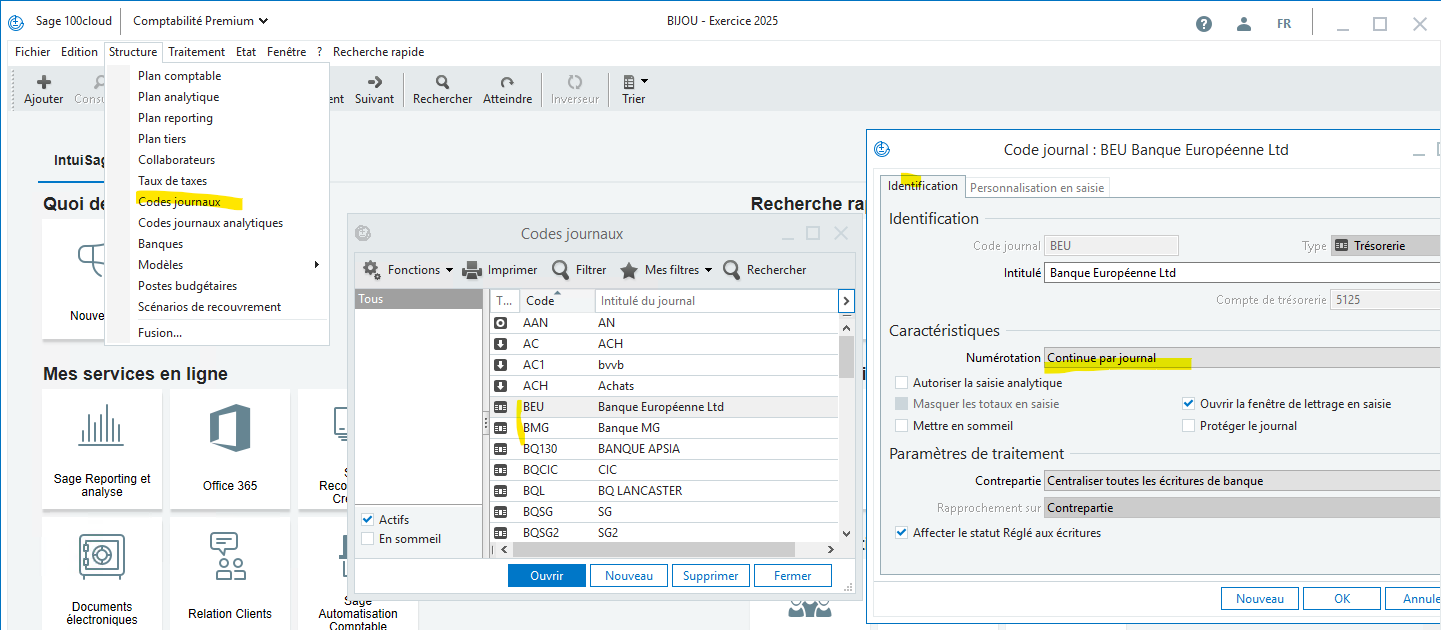This screenshot has height=630, width=1441.
Task: Toggle the Actifs checkbox
Action: coord(368,520)
